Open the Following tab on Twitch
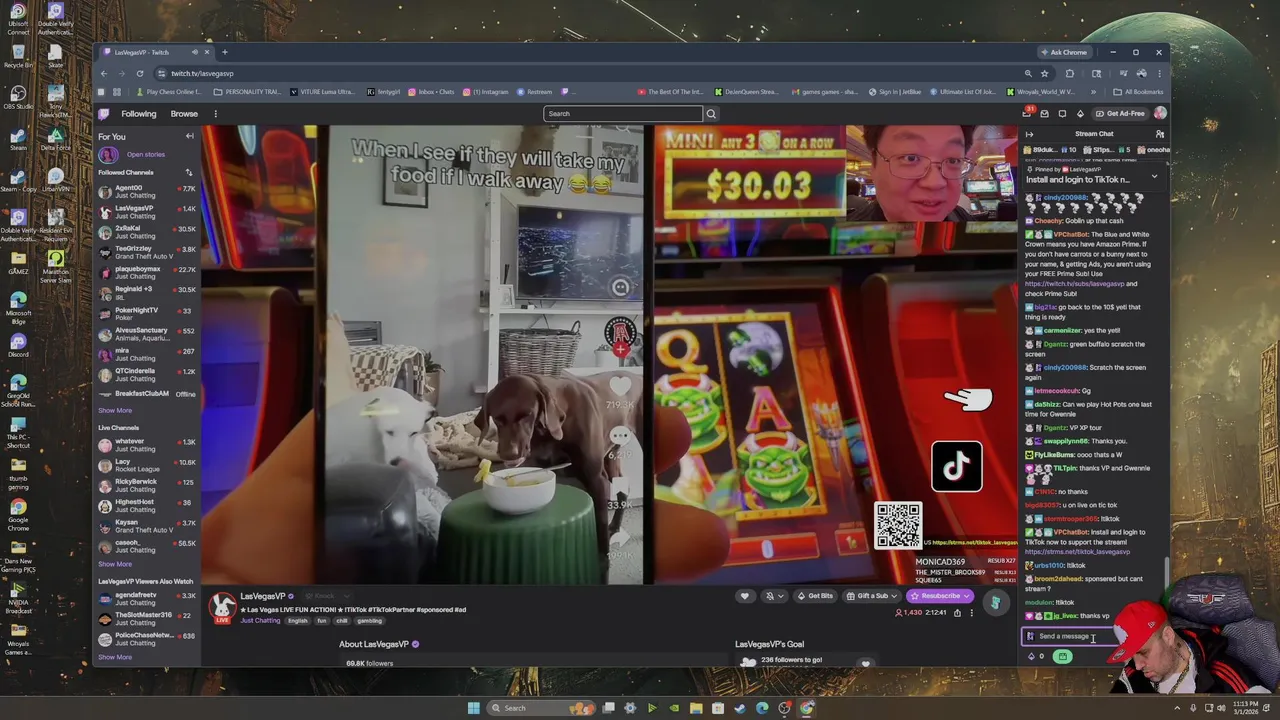Viewport: 1280px width, 720px height. click(x=139, y=114)
